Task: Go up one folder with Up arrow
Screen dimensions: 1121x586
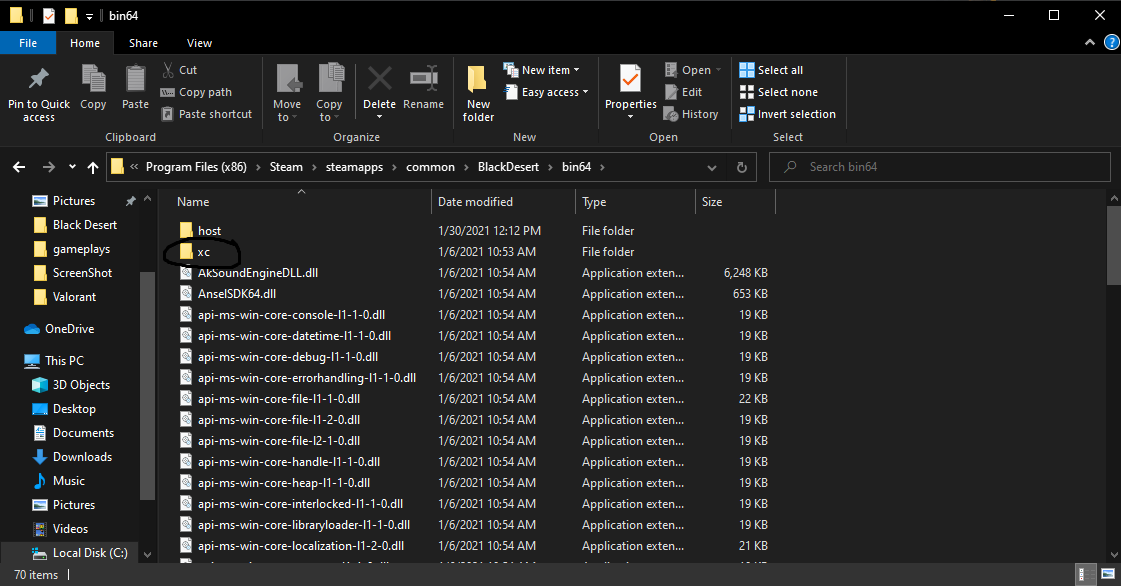Action: [93, 167]
